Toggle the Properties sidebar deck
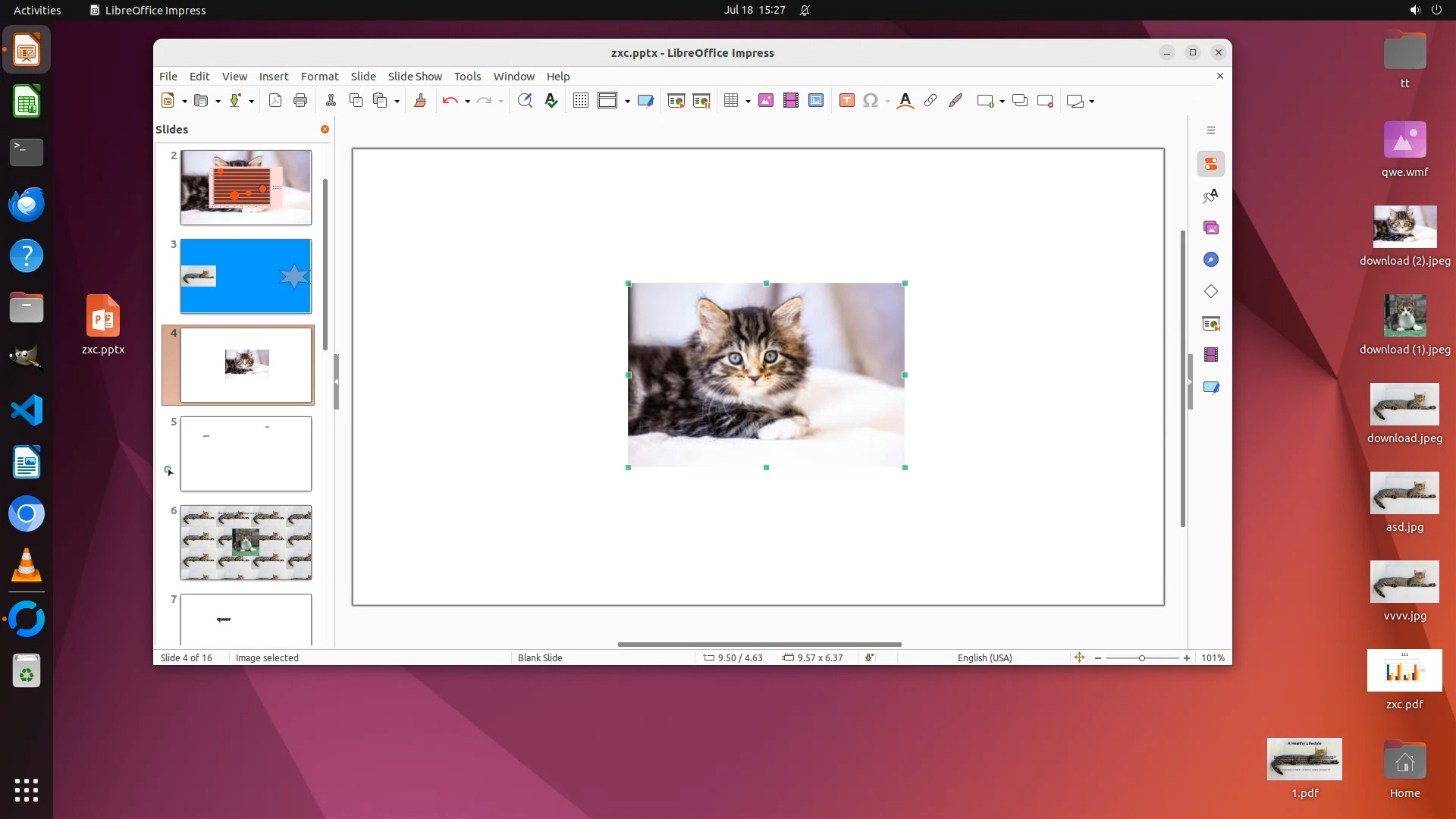Screen dimensions: 1456x819 coord(1211,165)
